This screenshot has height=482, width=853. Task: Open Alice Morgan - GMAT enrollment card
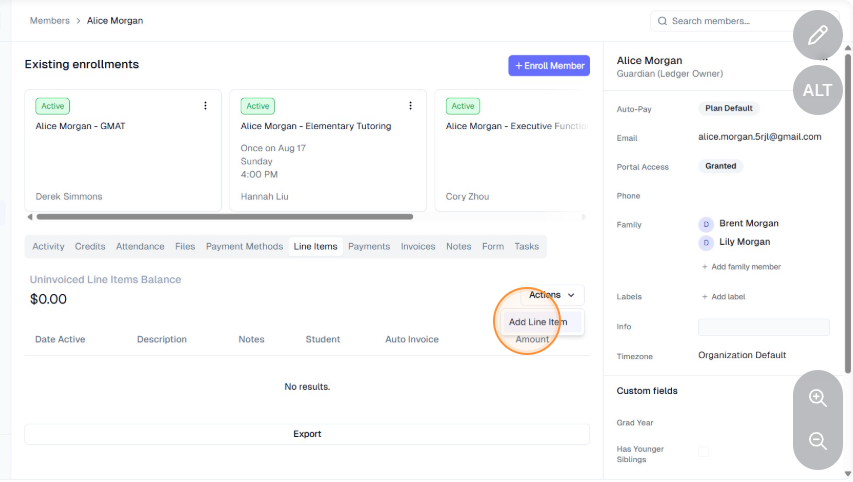point(123,150)
